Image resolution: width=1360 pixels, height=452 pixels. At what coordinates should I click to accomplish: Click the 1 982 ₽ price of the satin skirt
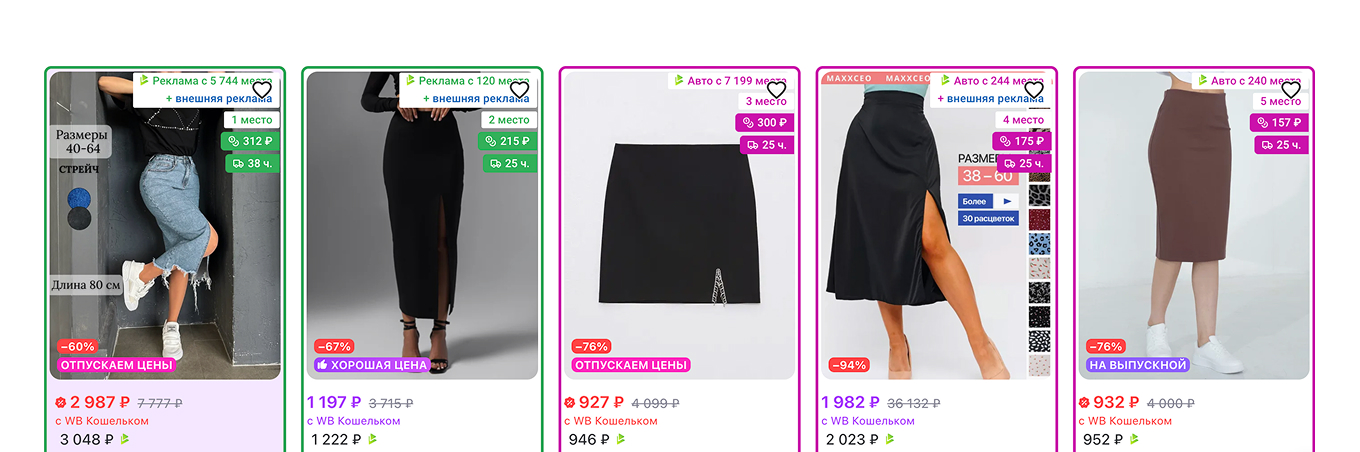pos(851,402)
